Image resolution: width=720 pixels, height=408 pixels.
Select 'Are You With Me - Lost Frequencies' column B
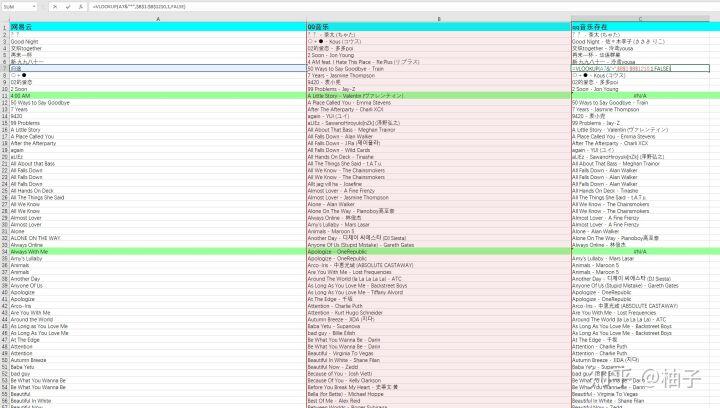[x=439, y=272]
